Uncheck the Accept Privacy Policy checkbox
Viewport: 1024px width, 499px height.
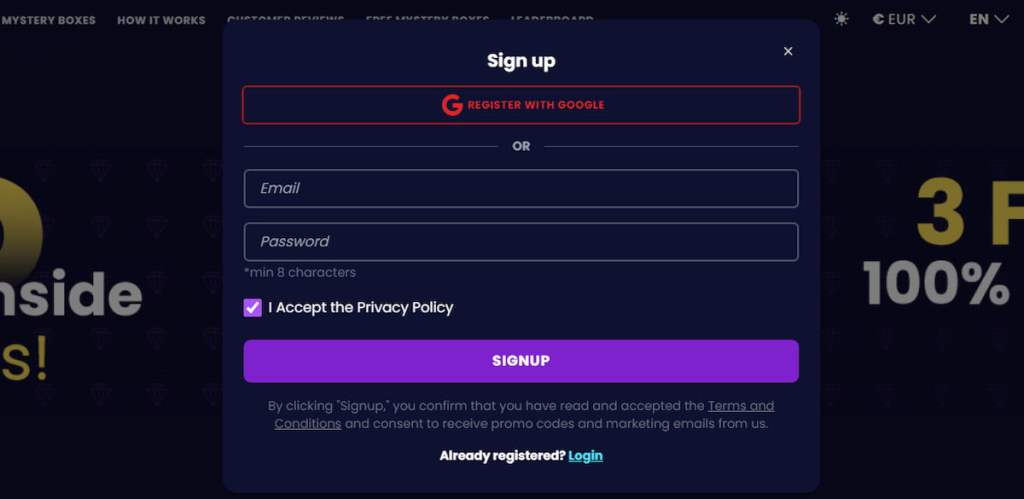pyautogui.click(x=253, y=308)
